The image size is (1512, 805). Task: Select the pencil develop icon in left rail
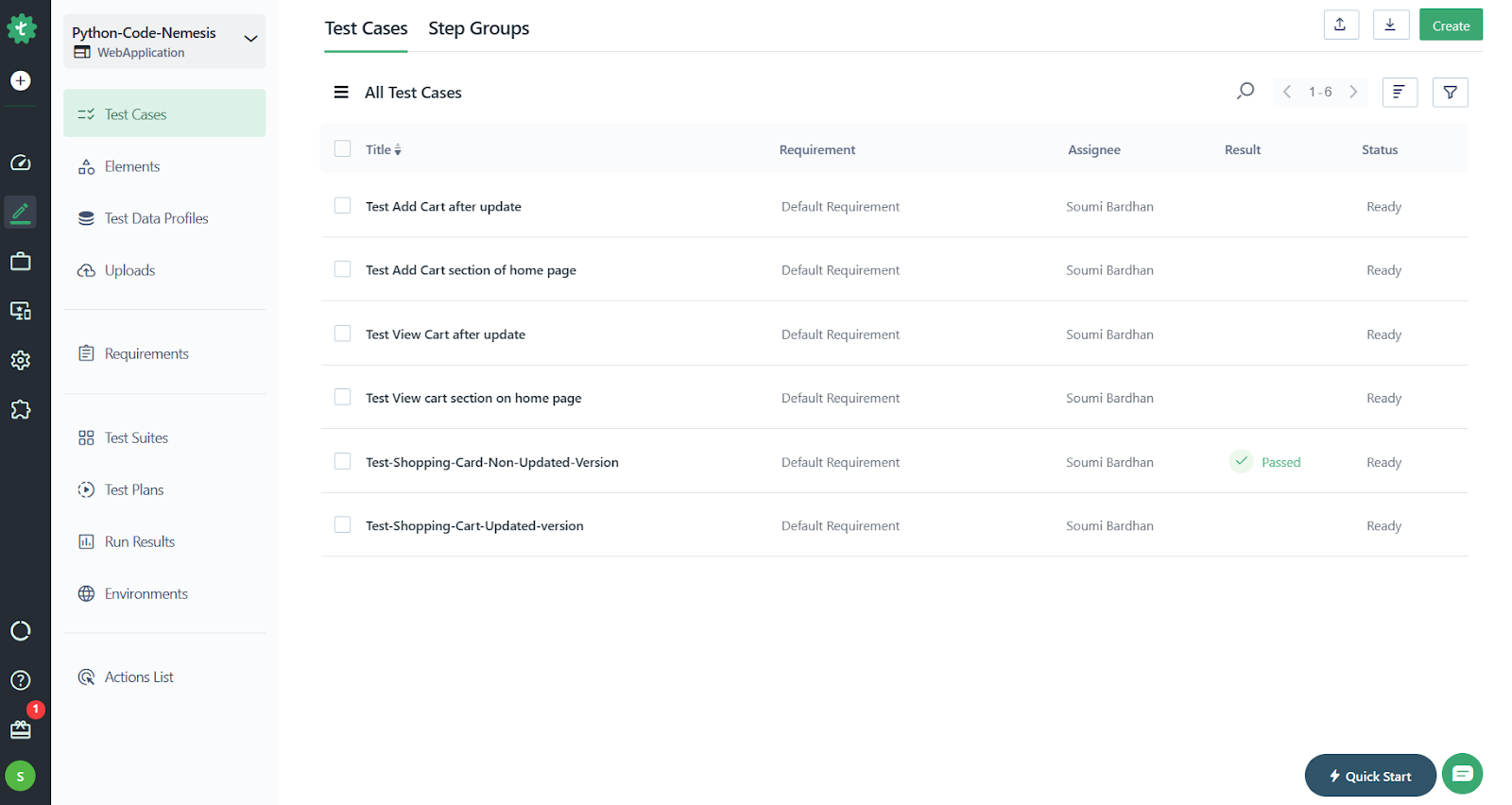[21, 212]
